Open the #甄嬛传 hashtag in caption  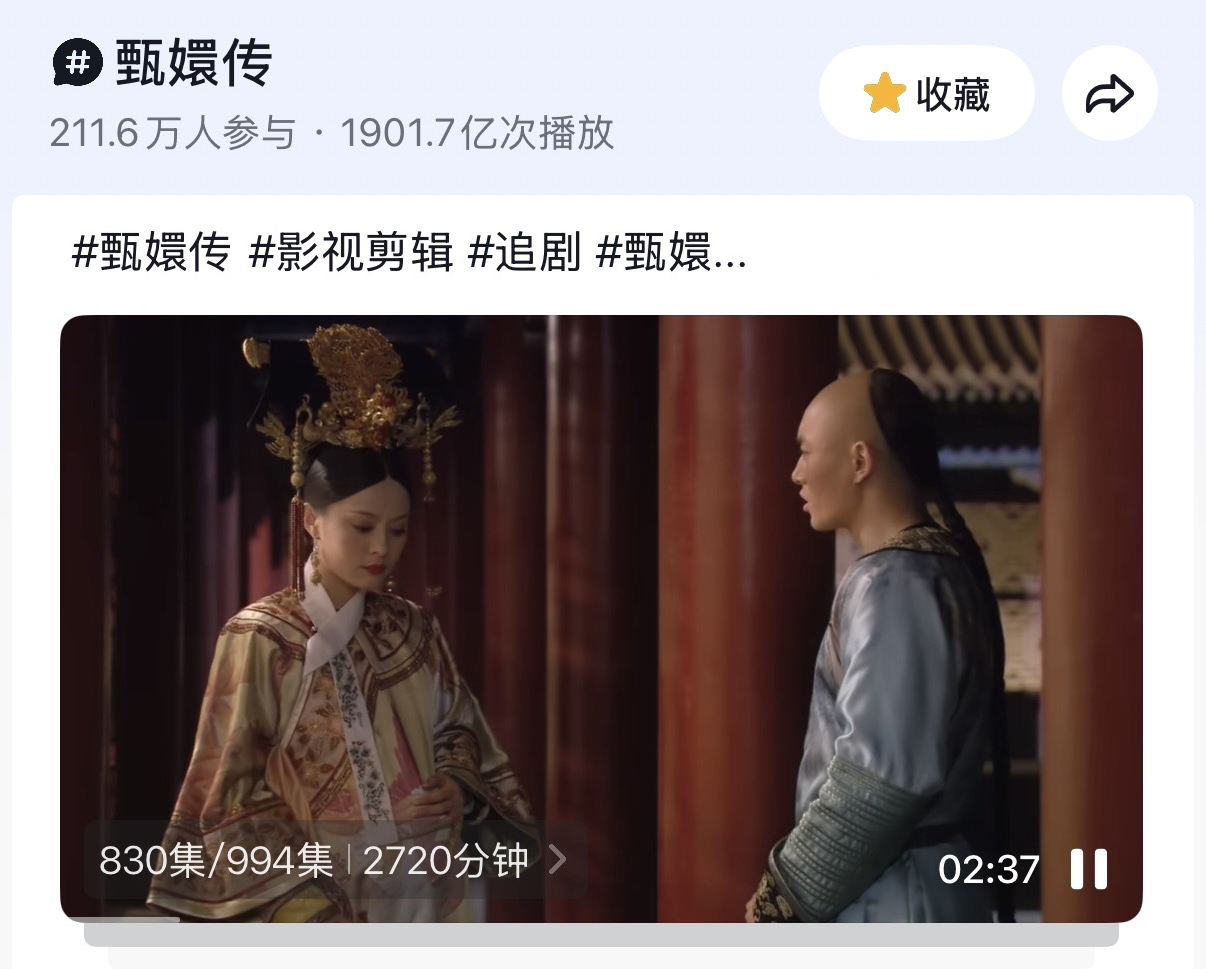151,254
